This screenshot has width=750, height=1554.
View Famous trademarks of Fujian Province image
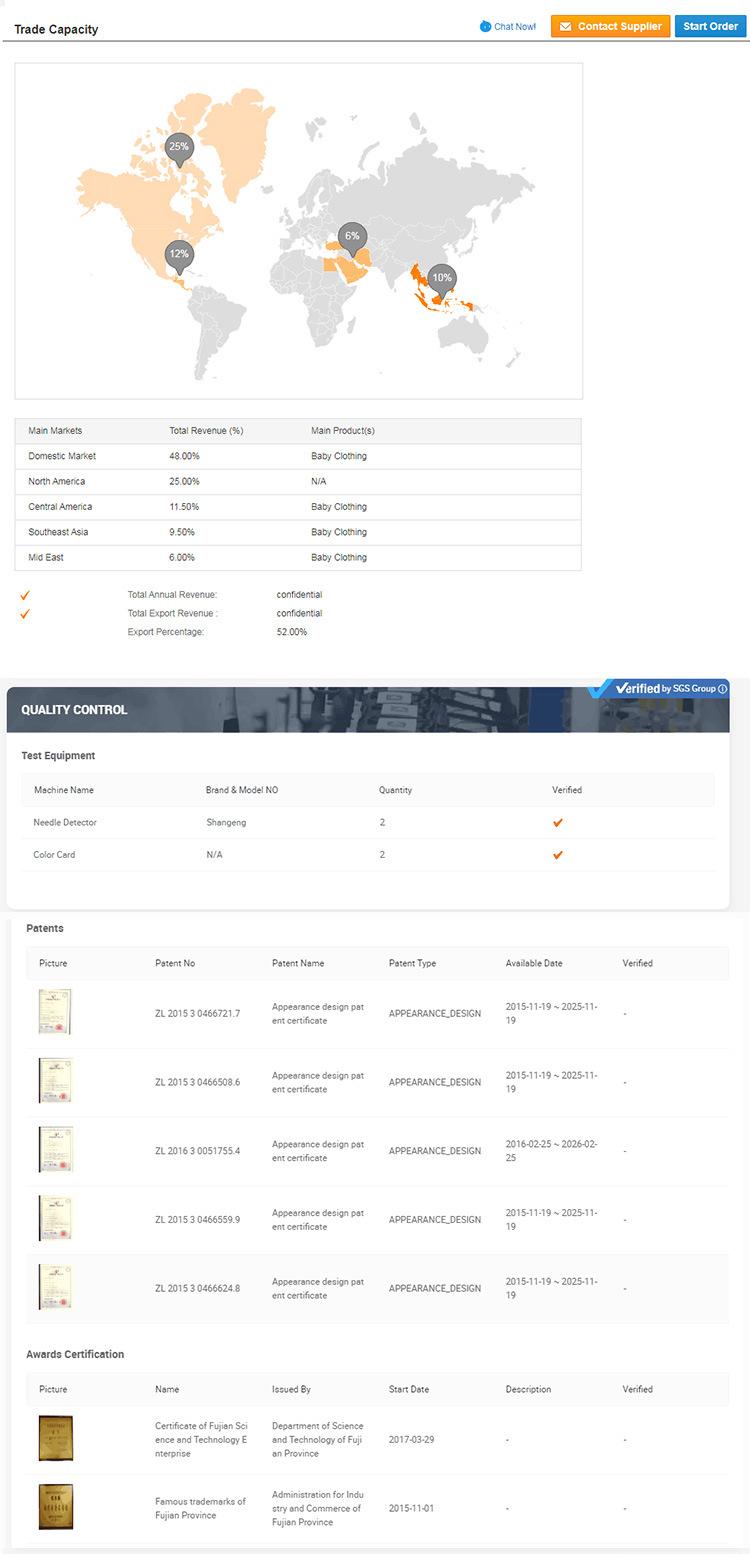pos(55,1507)
